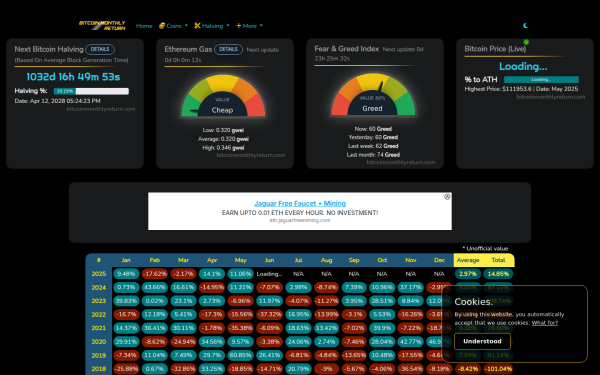Click the Ethereum Gas Cheap gauge
The image size is (600, 375).
(223, 96)
